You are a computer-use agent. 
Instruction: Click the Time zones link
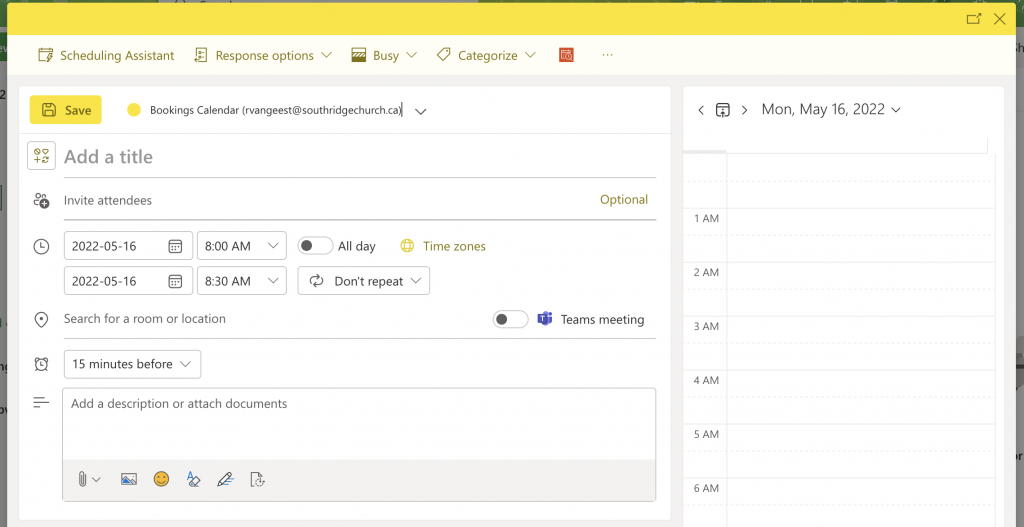click(453, 246)
